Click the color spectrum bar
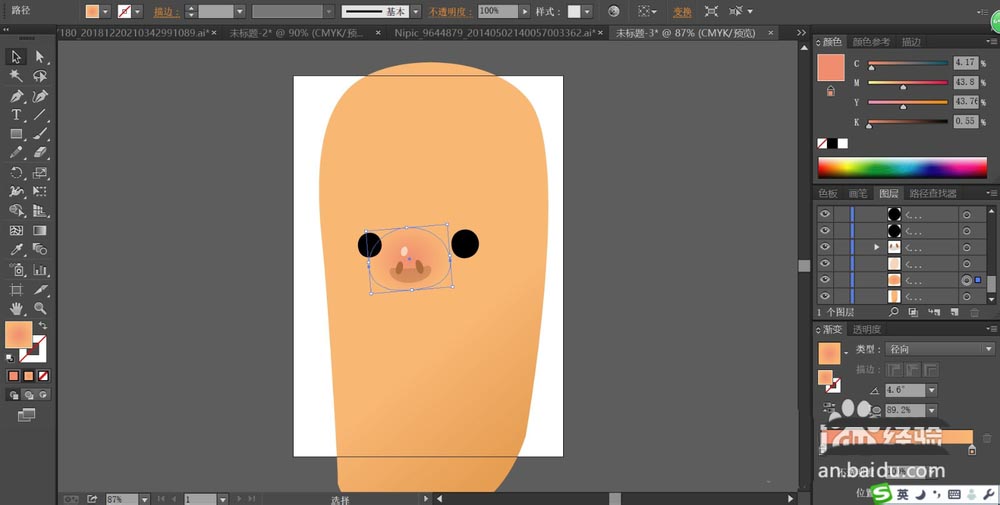 point(902,168)
